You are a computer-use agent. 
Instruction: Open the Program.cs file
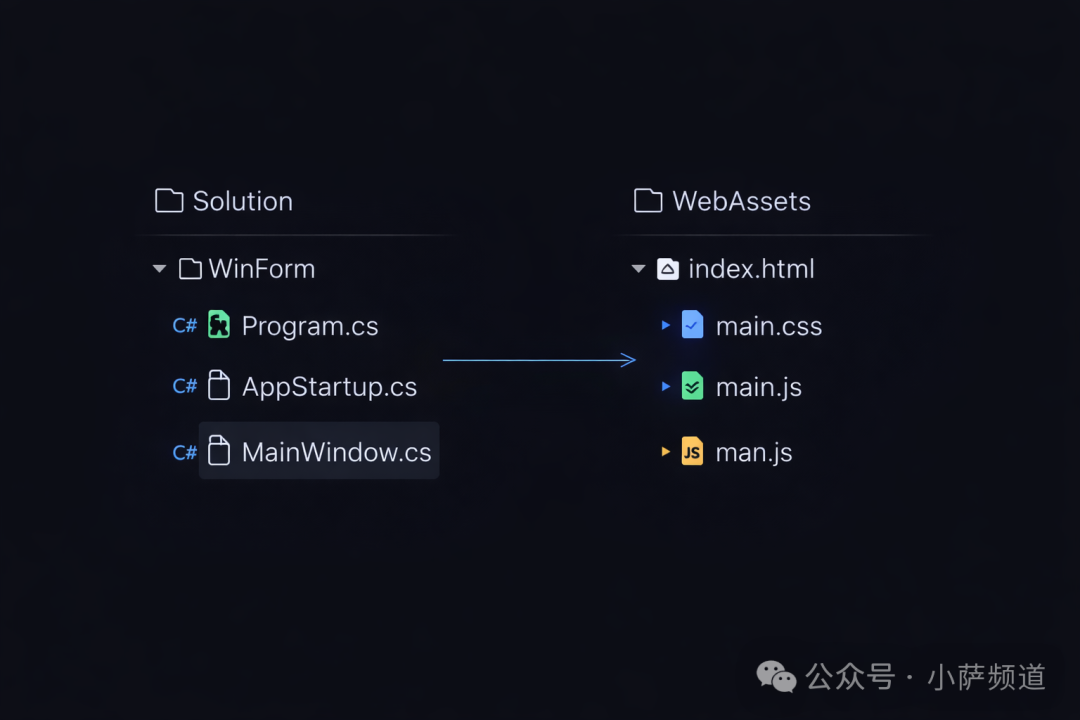coord(310,326)
